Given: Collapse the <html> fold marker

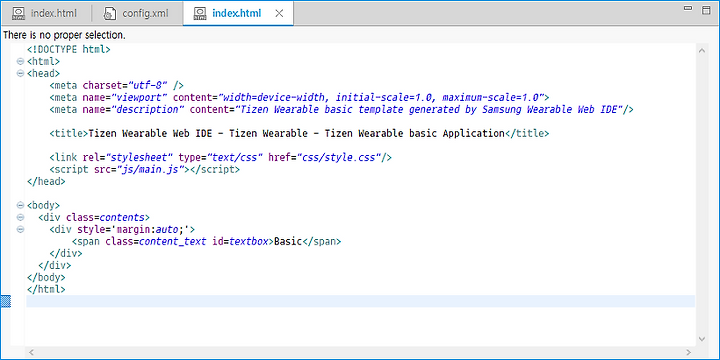Looking at the screenshot, I should tap(20, 61).
